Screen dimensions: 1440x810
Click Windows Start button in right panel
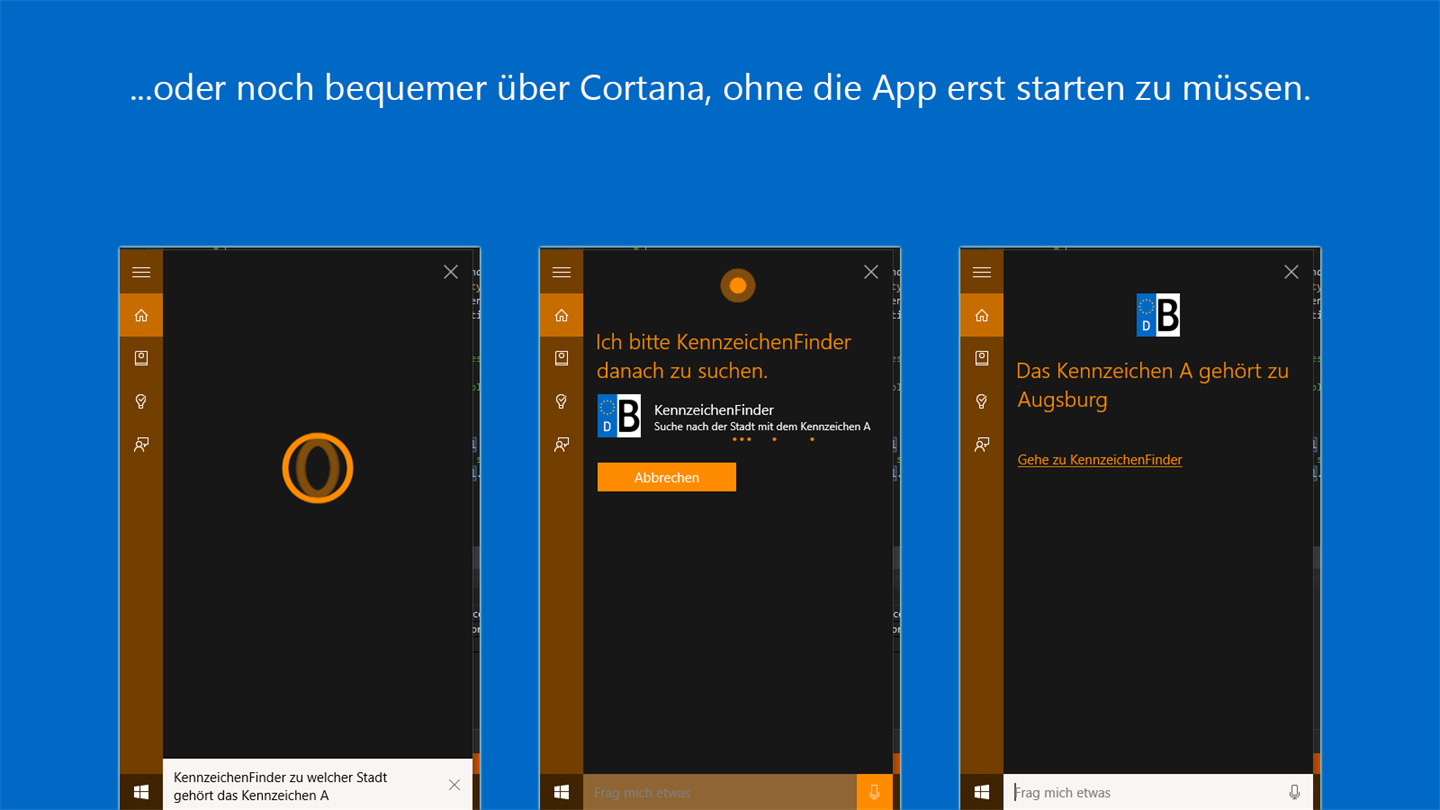click(981, 792)
